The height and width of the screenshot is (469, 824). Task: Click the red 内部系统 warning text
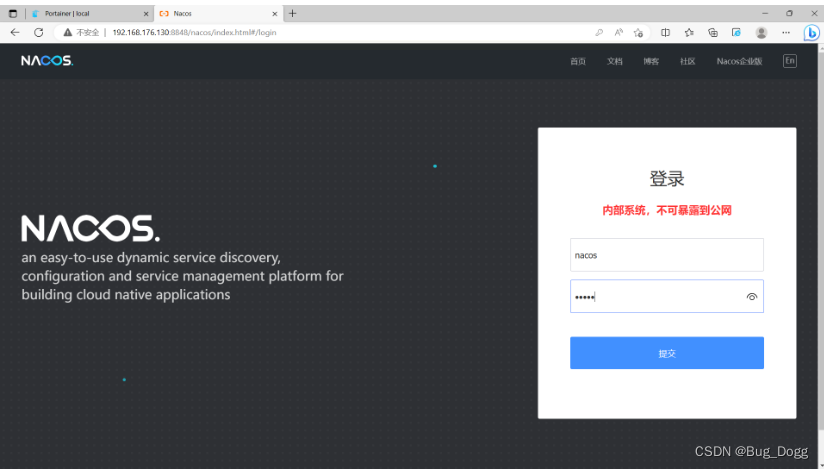coord(667,211)
